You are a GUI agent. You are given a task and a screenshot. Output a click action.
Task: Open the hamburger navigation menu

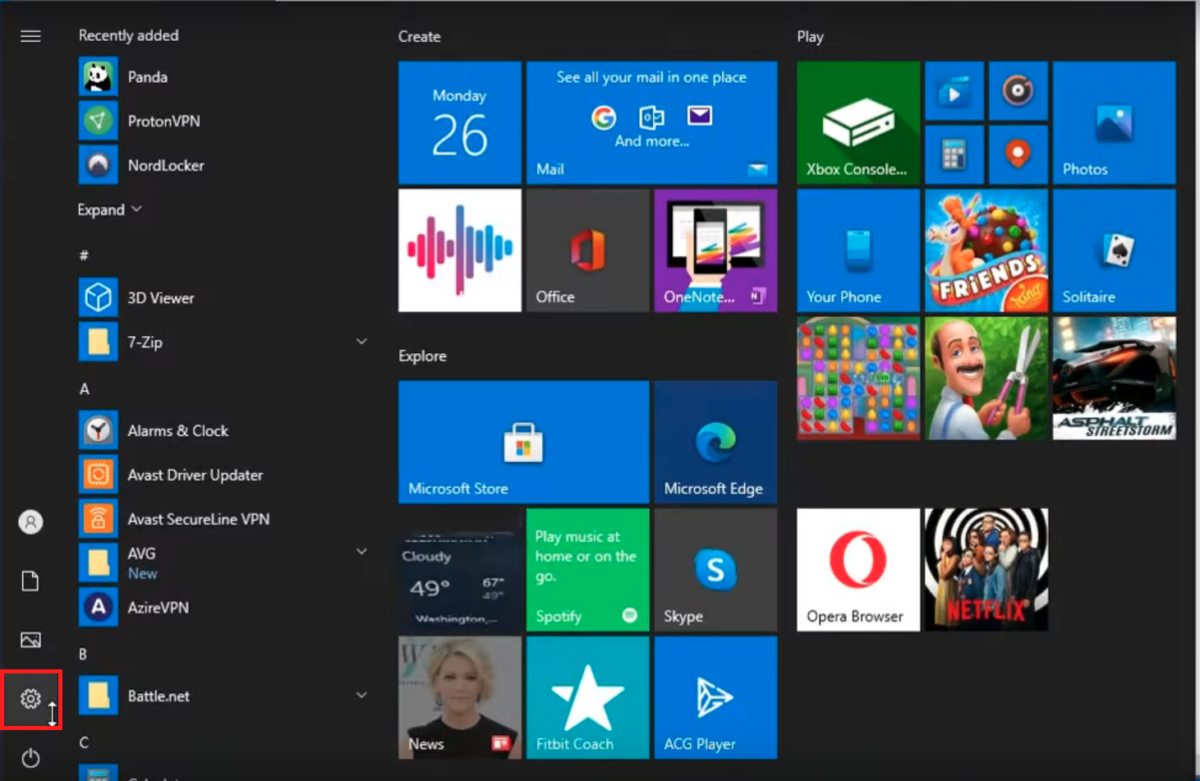(30, 36)
